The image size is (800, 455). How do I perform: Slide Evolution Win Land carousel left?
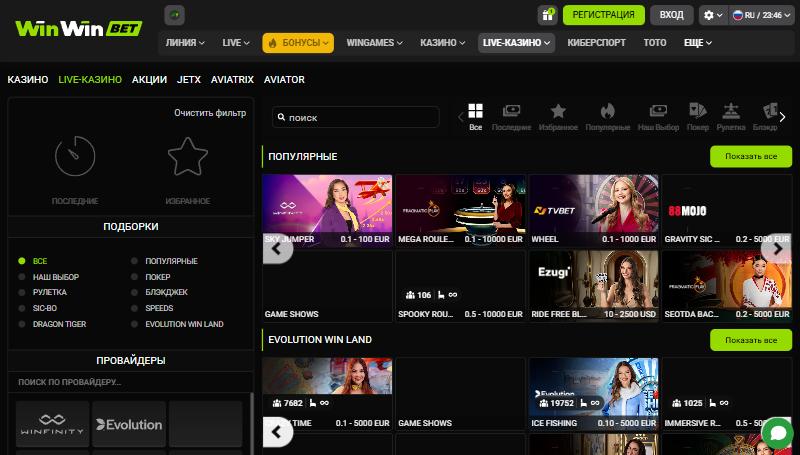coord(277,432)
